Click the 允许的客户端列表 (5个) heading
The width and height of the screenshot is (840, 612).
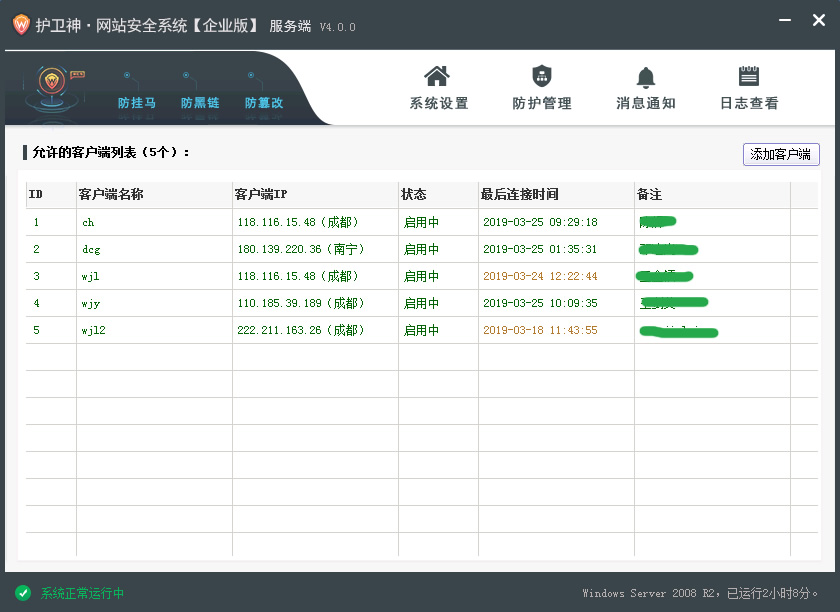click(x=110, y=152)
